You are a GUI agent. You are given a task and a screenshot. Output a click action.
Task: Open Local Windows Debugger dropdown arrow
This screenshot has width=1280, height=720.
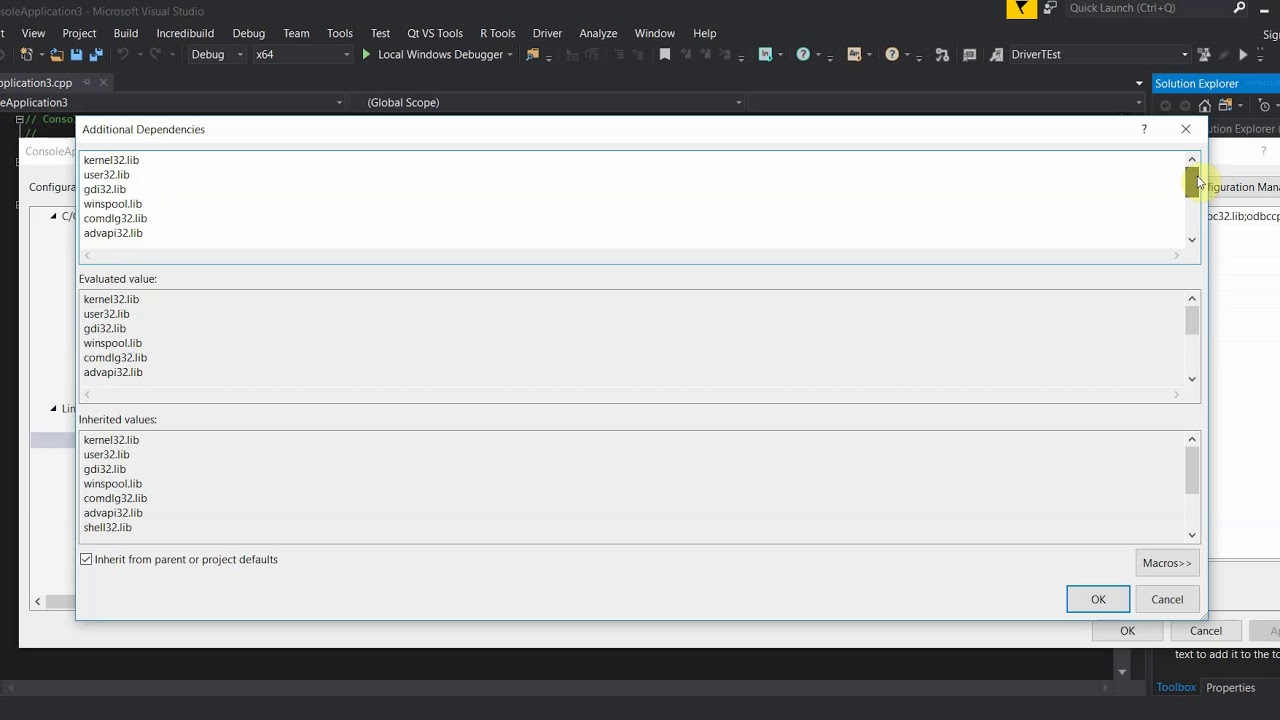pyautogui.click(x=510, y=55)
